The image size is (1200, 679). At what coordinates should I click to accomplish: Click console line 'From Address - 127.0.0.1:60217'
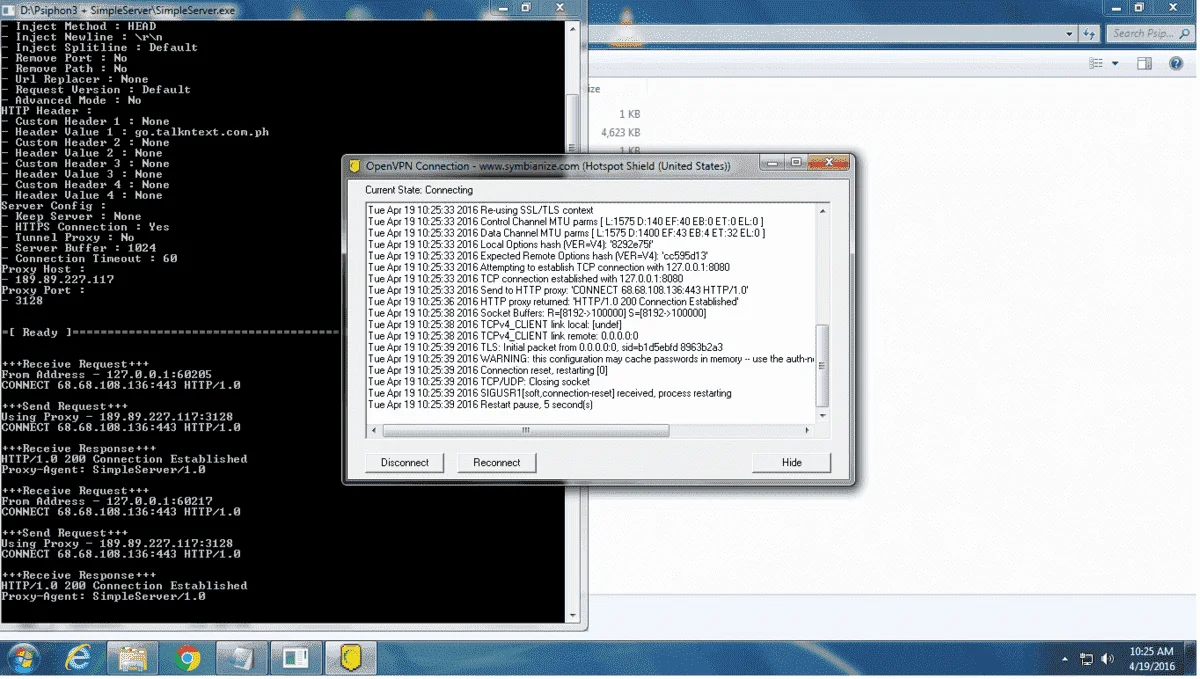[x=107, y=501]
